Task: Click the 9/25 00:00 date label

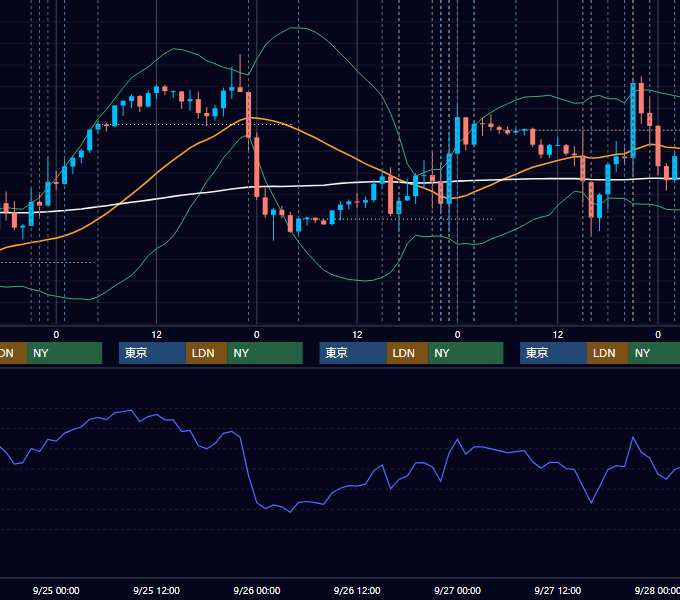Action: coord(56,590)
